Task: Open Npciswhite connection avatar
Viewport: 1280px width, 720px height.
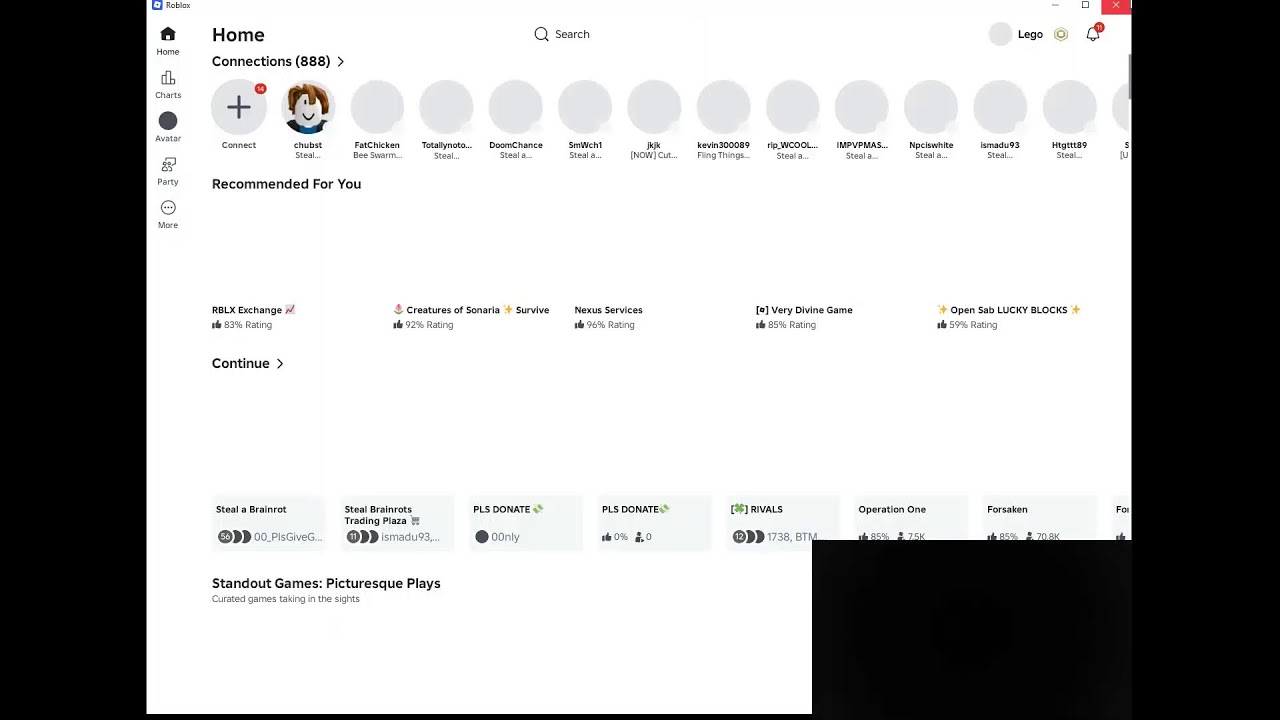Action: point(931,107)
